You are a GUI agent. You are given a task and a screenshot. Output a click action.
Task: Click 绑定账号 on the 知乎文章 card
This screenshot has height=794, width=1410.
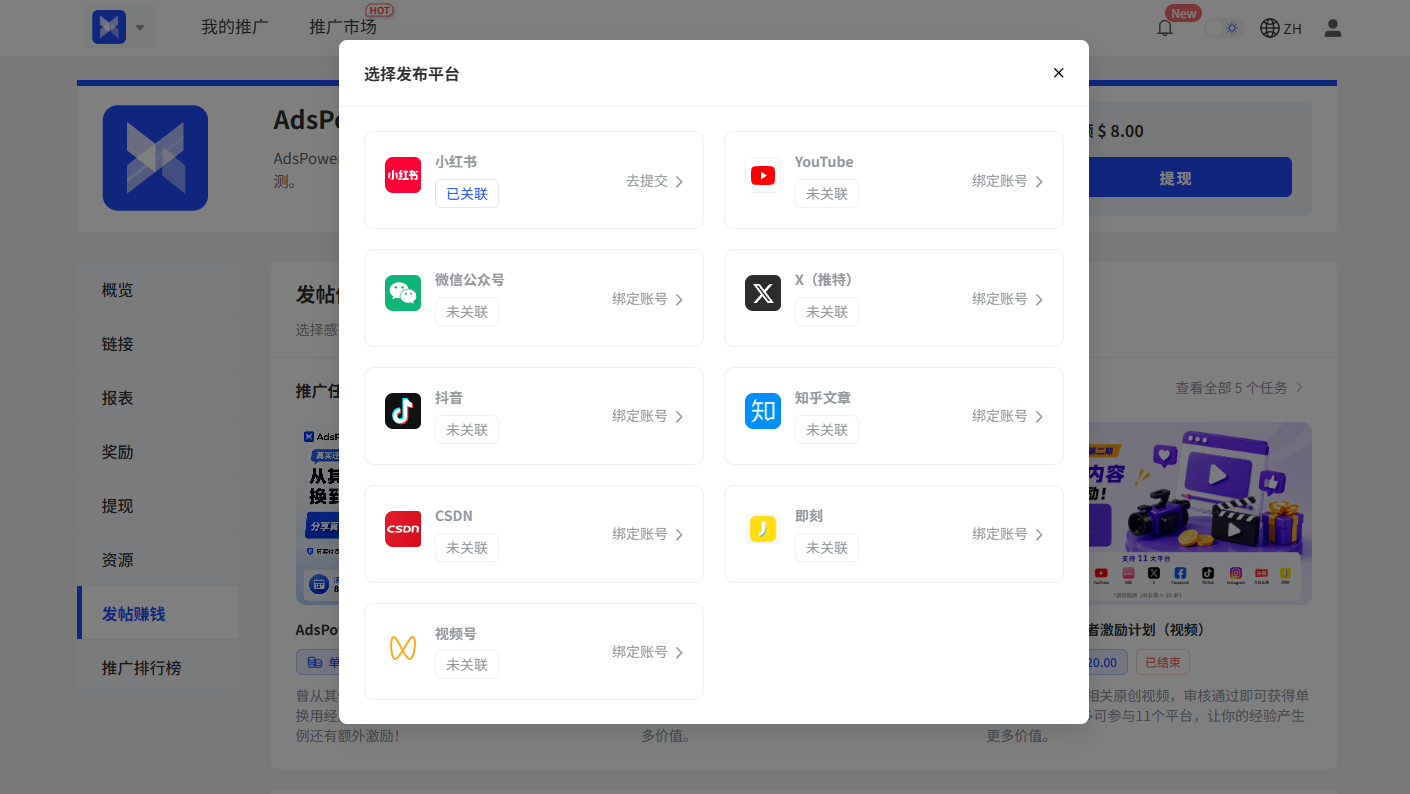(x=1000, y=416)
